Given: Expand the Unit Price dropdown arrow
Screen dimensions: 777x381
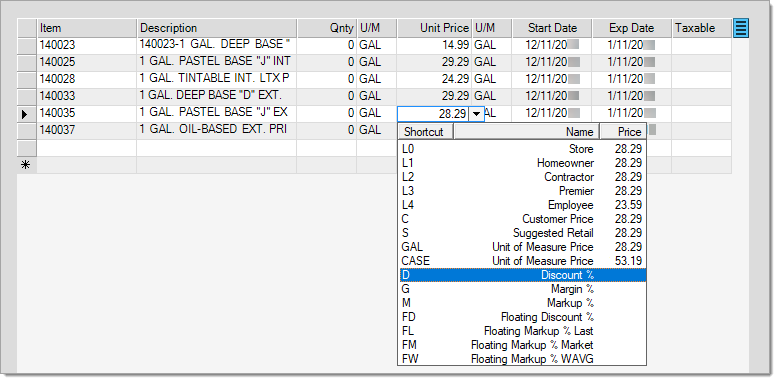Looking at the screenshot, I should (x=477, y=114).
